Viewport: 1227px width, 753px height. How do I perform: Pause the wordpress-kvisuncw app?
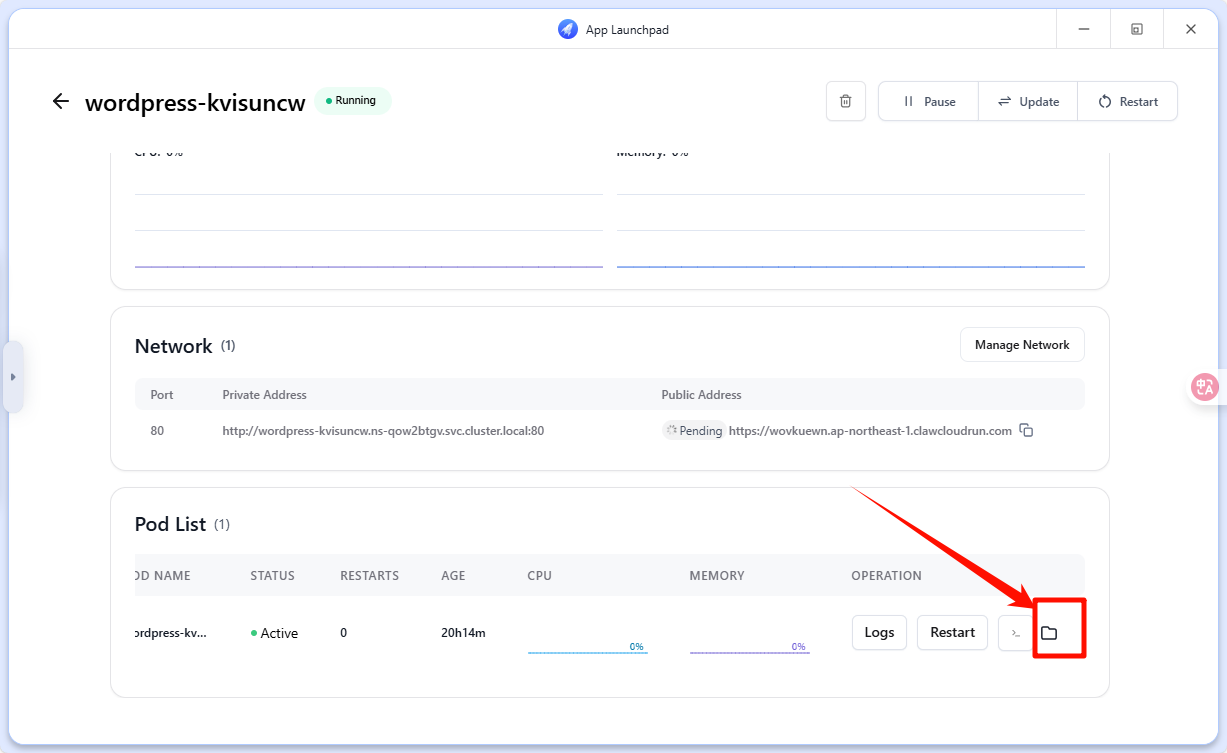[928, 101]
